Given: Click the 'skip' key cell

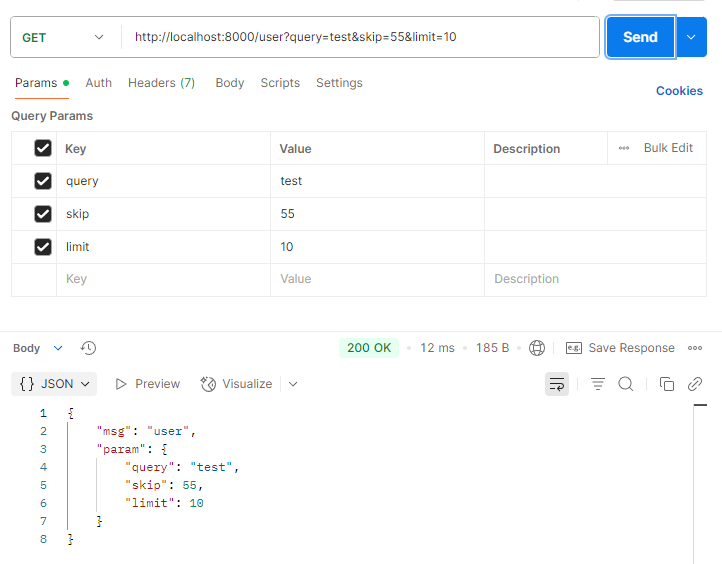Looking at the screenshot, I should click(x=163, y=214).
